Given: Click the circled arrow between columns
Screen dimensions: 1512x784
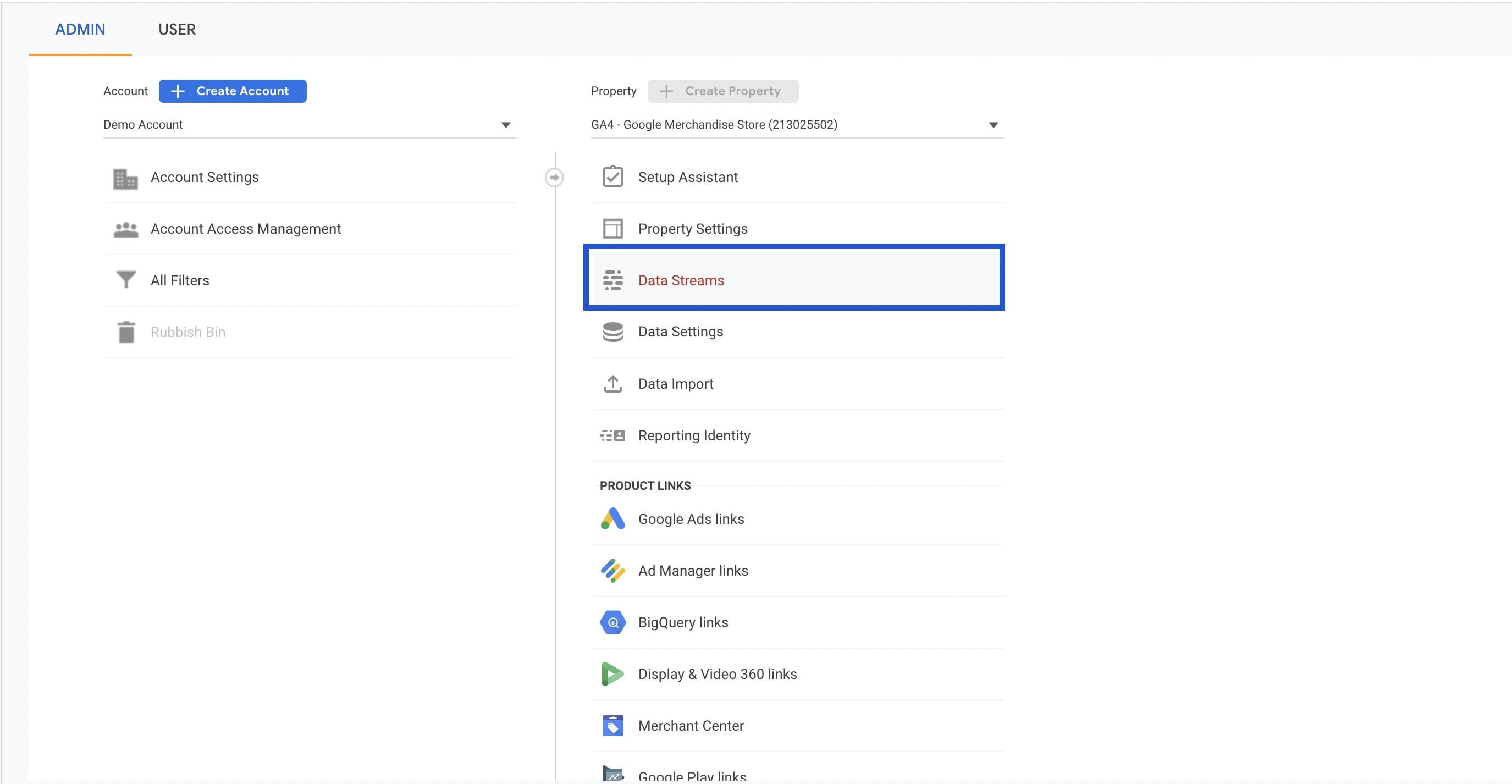Looking at the screenshot, I should pyautogui.click(x=554, y=177).
